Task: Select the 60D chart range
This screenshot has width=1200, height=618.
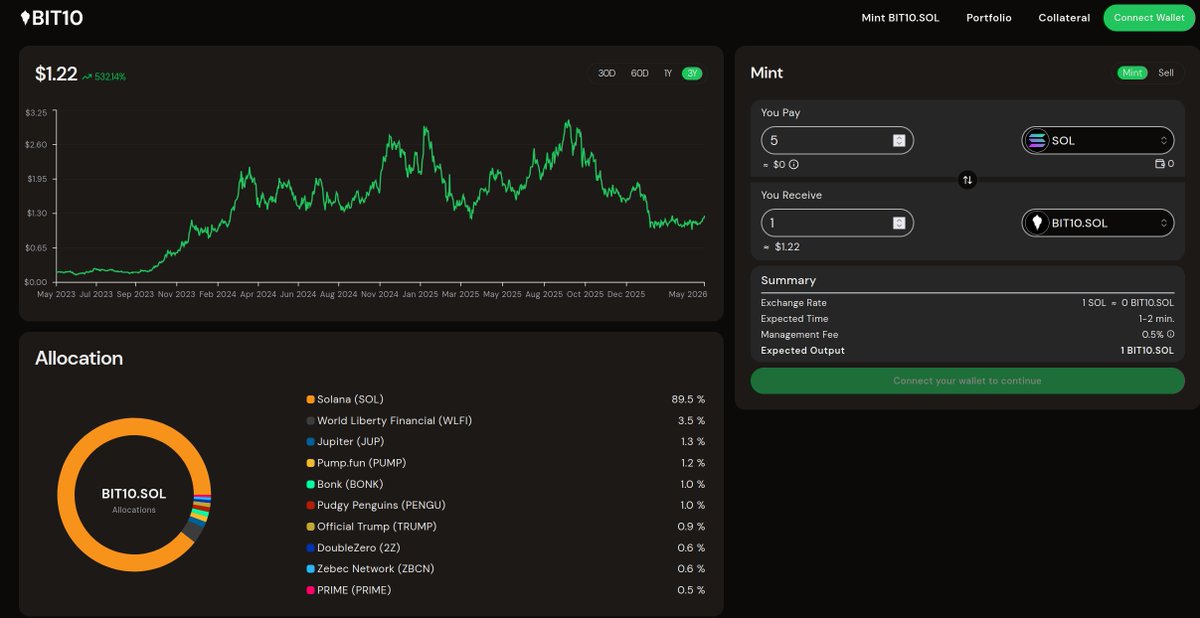Action: click(x=640, y=74)
